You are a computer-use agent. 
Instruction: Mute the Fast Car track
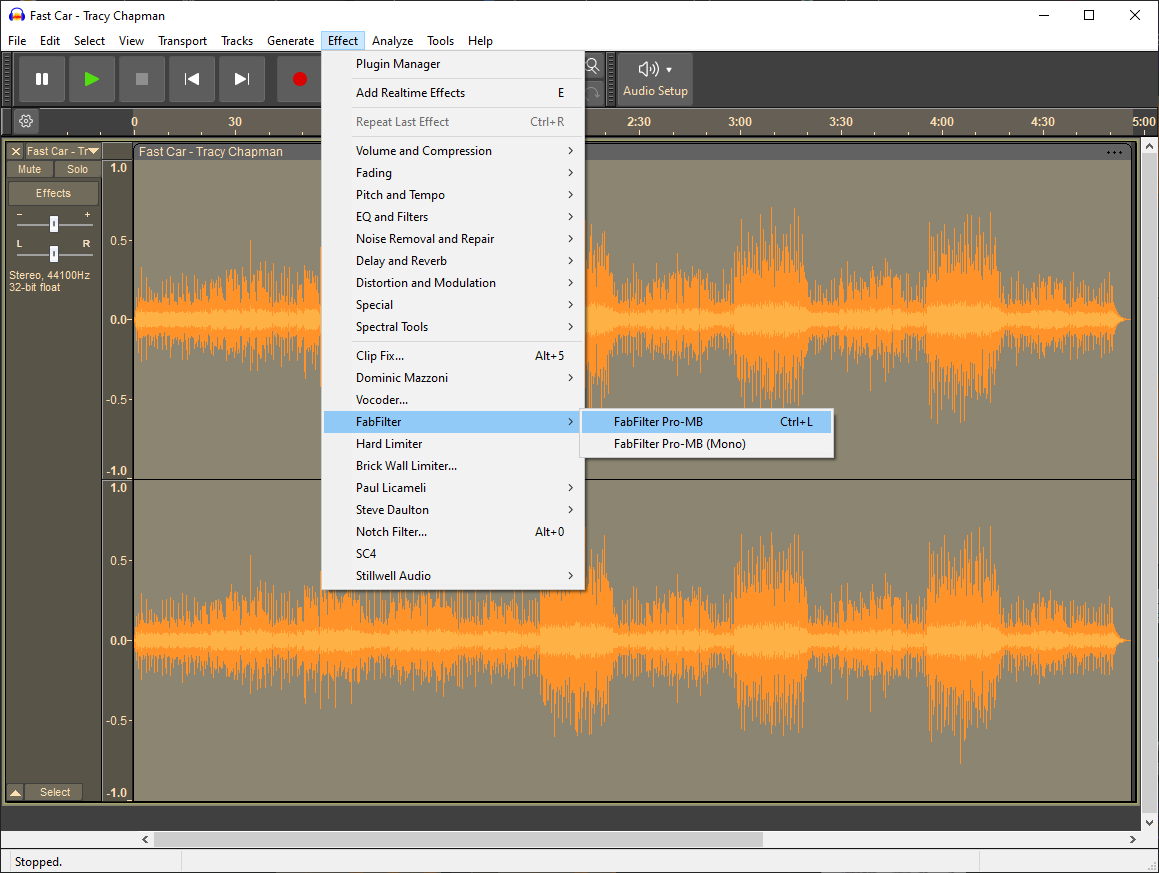30,169
